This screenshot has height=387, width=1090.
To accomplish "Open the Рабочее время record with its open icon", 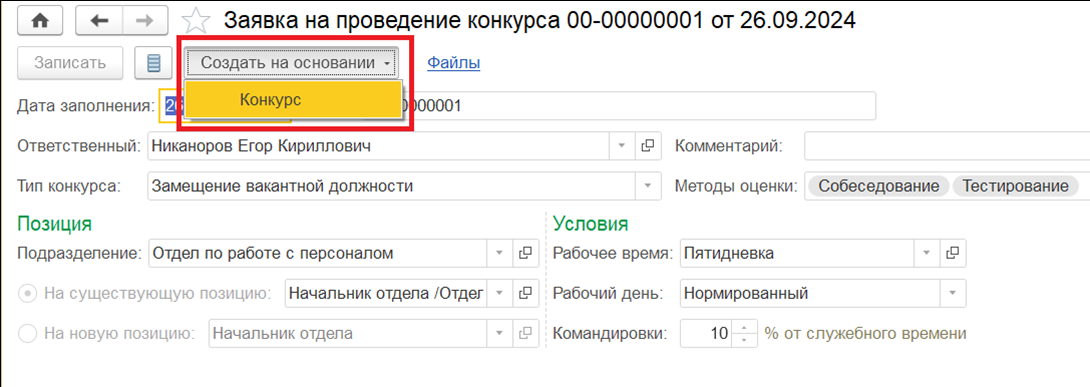I will [953, 254].
